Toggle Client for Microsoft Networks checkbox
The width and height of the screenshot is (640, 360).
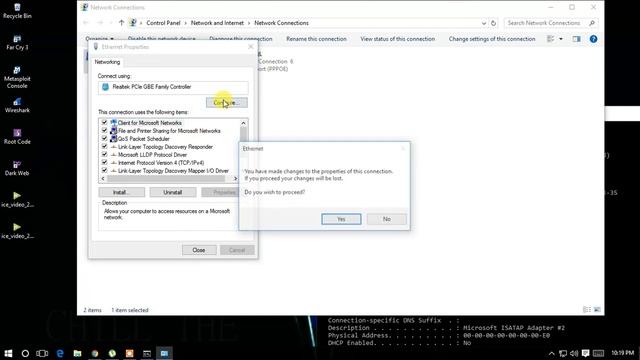click(104, 122)
